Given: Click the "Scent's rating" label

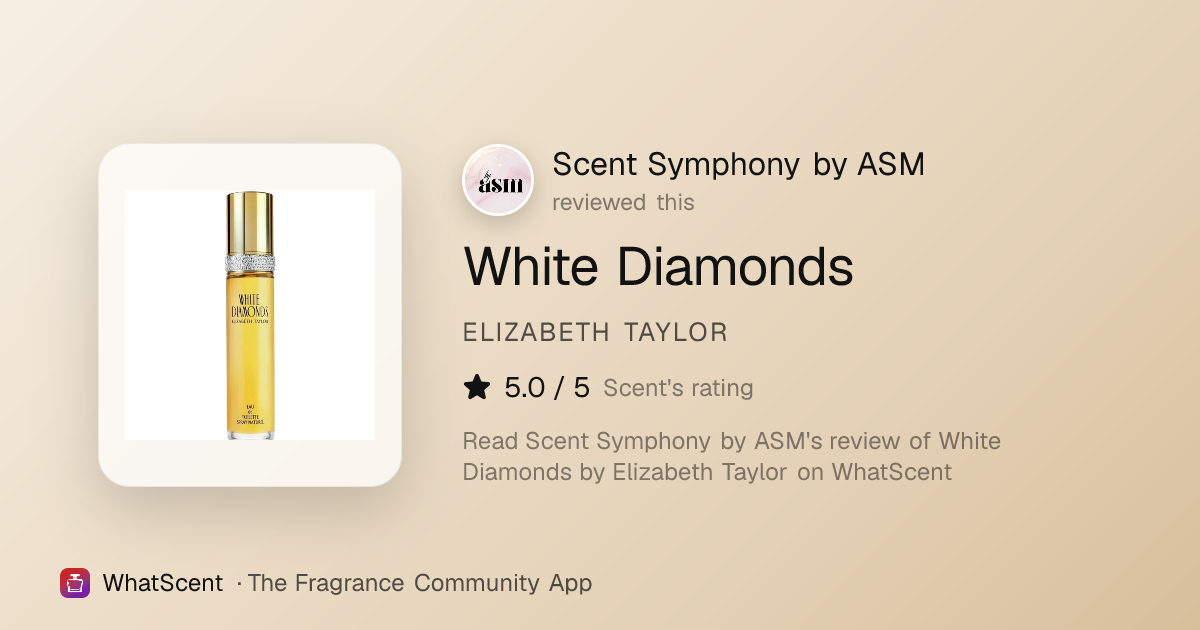Looking at the screenshot, I should pyautogui.click(x=678, y=388).
